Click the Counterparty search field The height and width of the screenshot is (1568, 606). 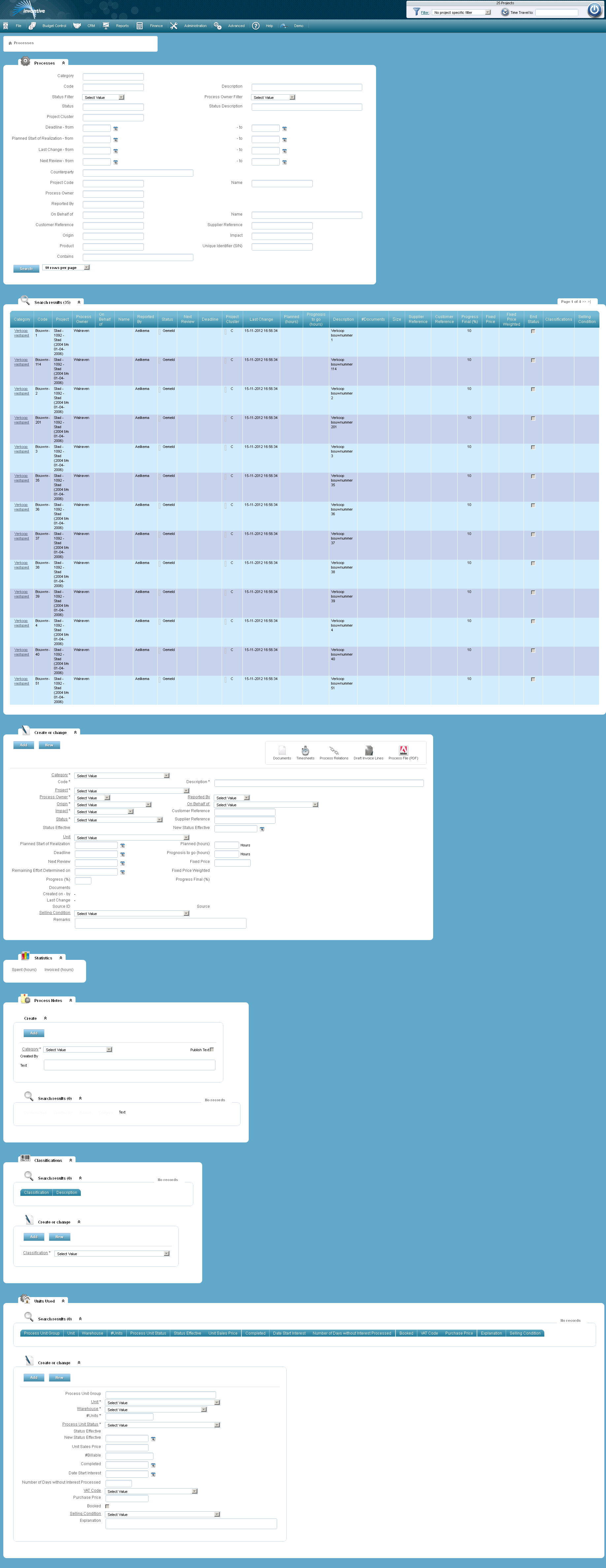coord(138,173)
